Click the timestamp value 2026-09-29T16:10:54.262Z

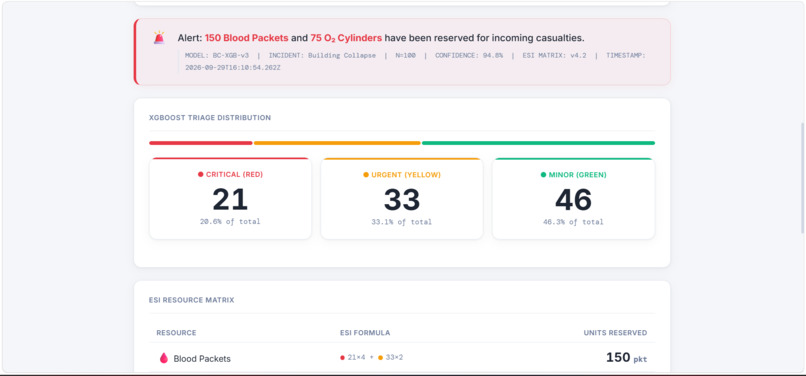233,68
